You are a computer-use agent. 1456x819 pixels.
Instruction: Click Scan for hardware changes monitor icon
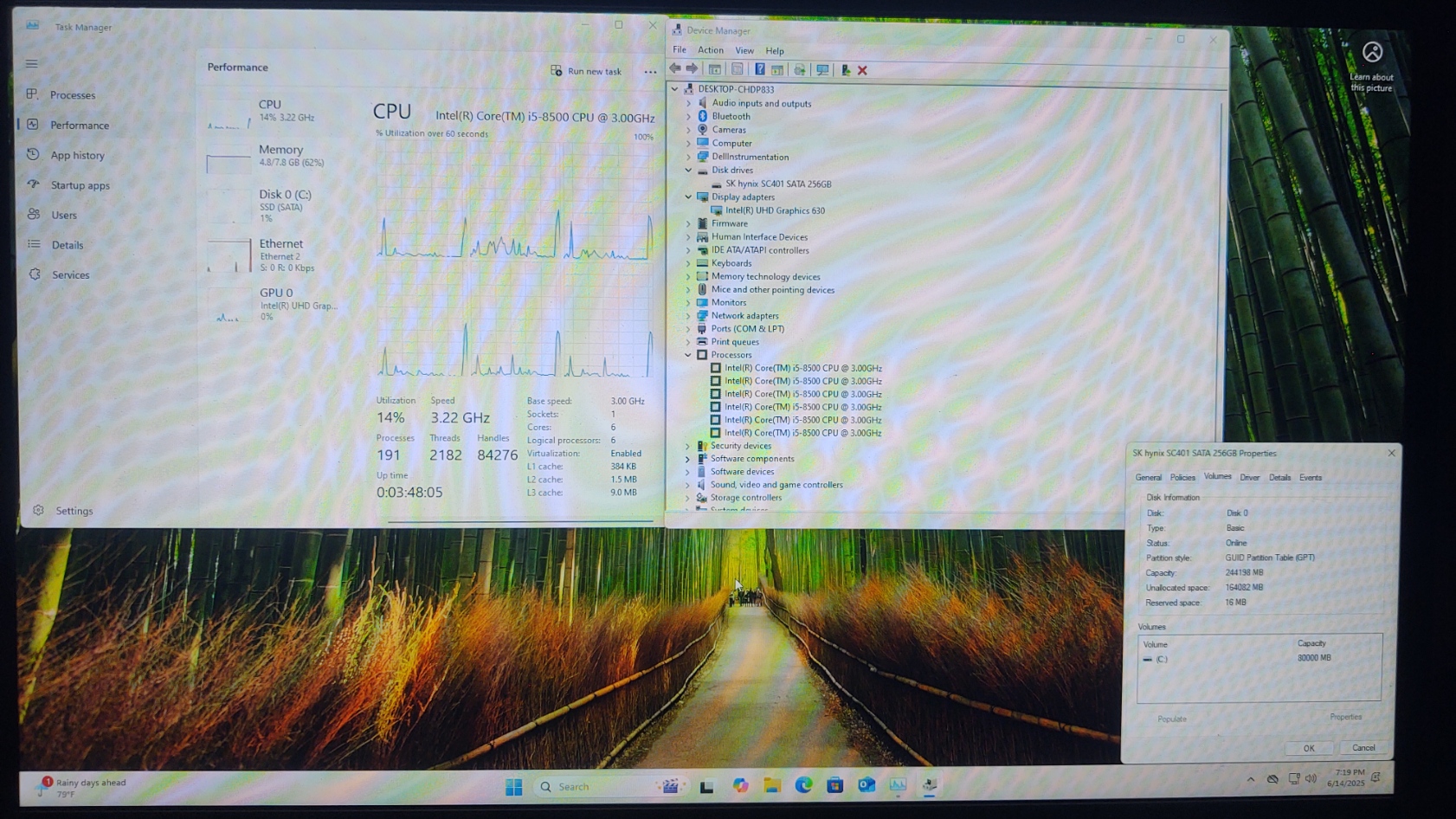[x=822, y=70]
